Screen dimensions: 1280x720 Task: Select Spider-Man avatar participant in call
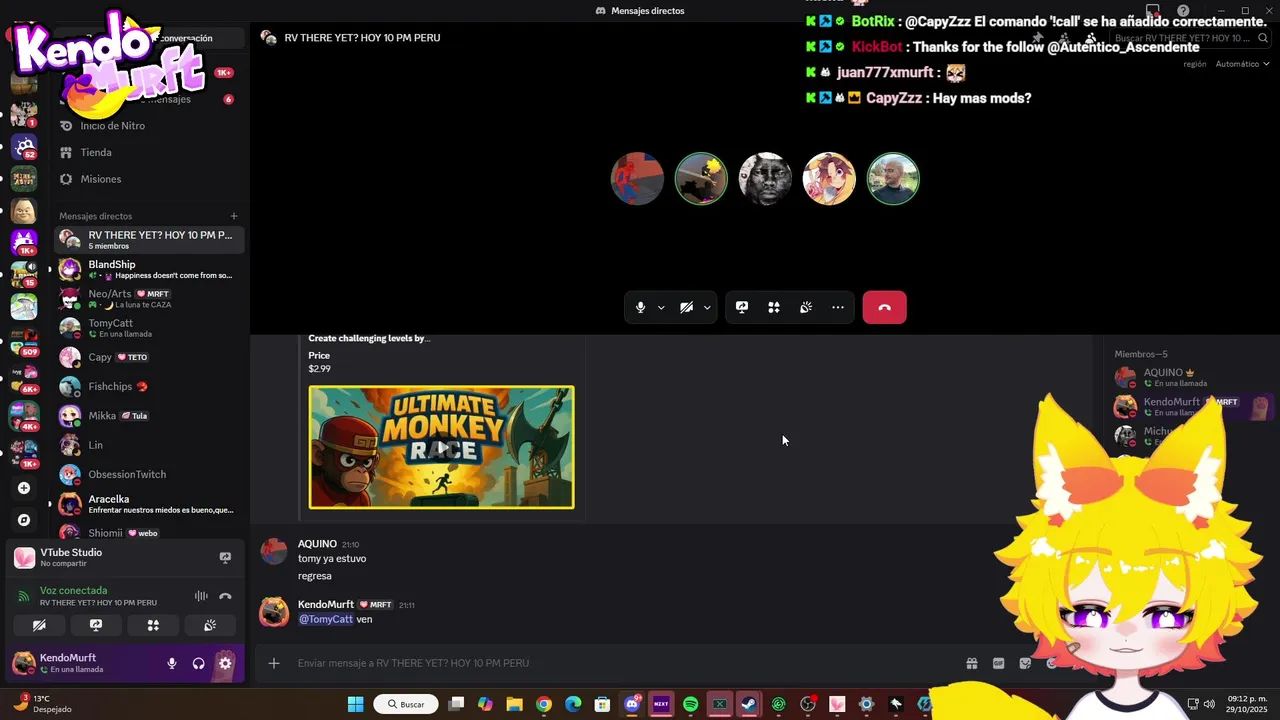click(x=637, y=179)
